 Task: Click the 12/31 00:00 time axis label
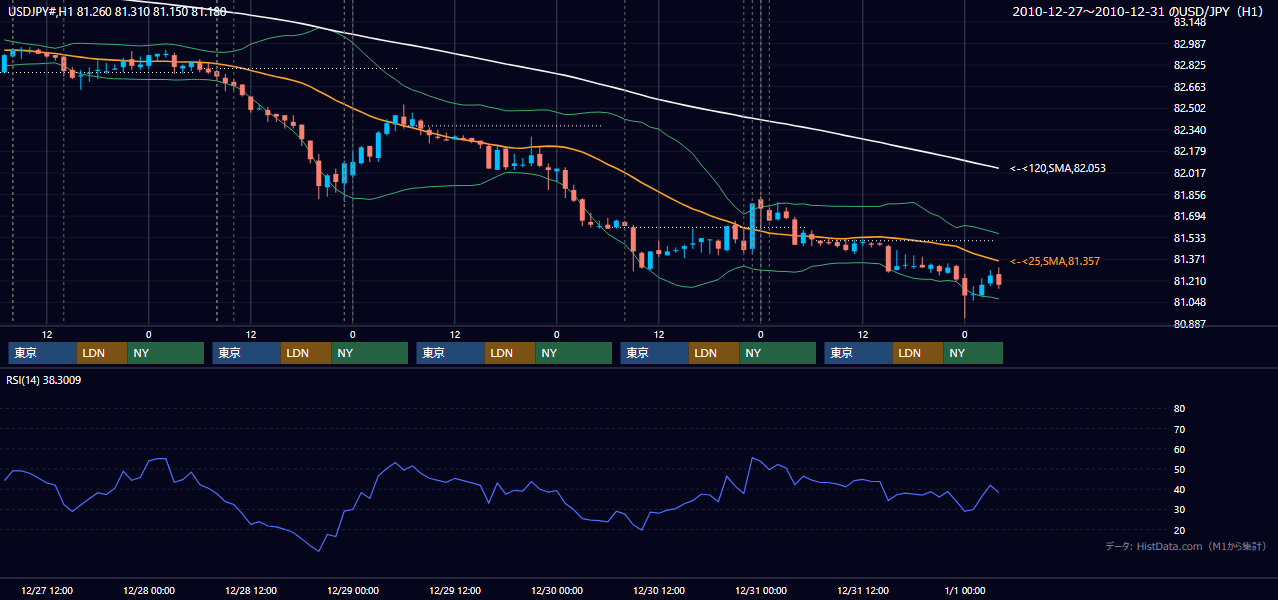click(x=760, y=590)
